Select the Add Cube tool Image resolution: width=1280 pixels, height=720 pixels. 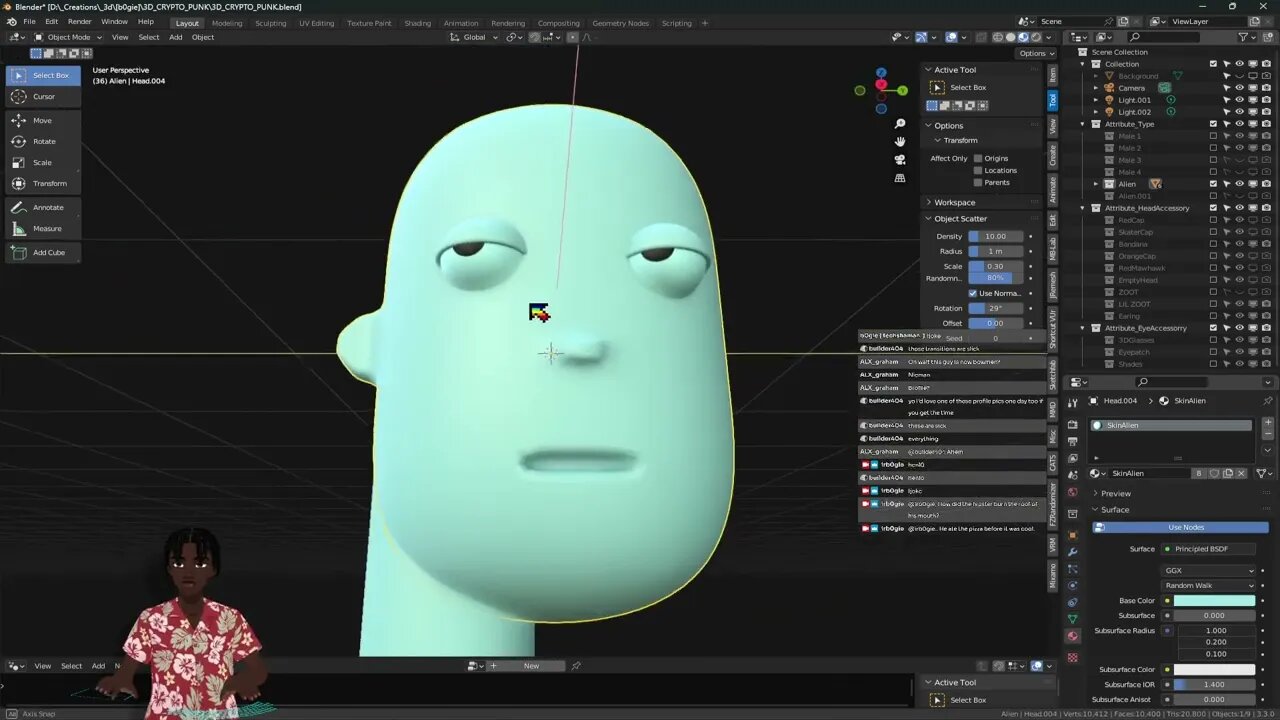pyautogui.click(x=43, y=252)
